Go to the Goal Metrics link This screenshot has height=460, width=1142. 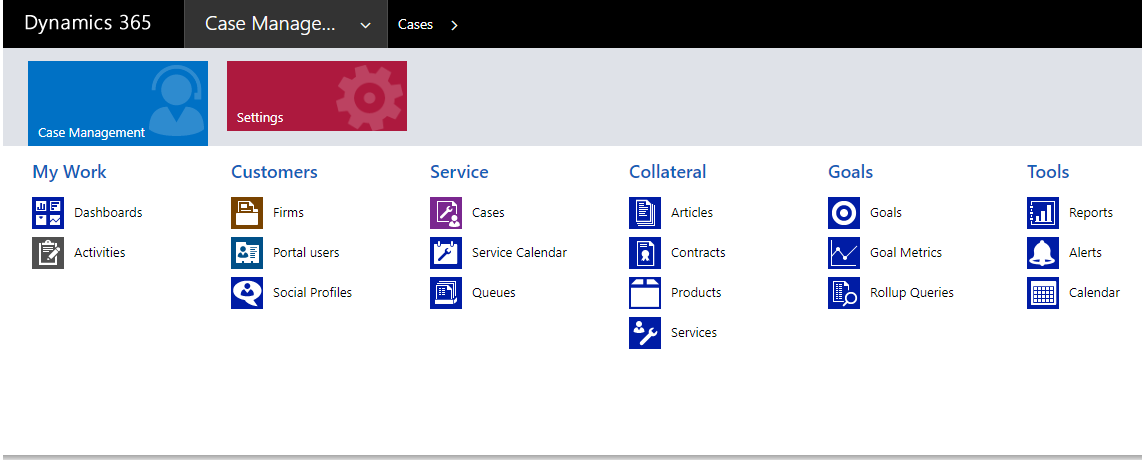pyautogui.click(x=906, y=253)
